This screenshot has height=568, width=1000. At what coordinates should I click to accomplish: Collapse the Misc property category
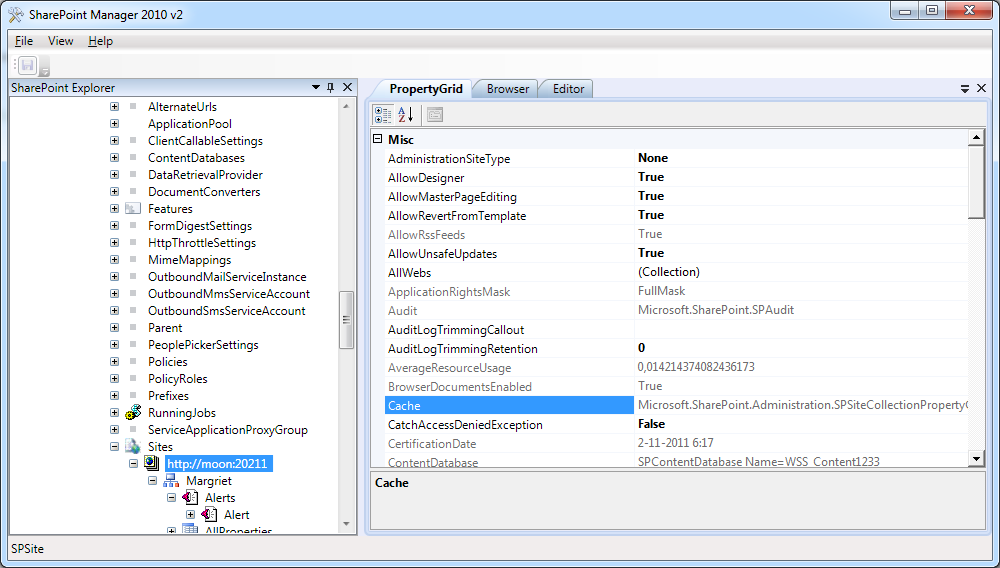[377, 140]
